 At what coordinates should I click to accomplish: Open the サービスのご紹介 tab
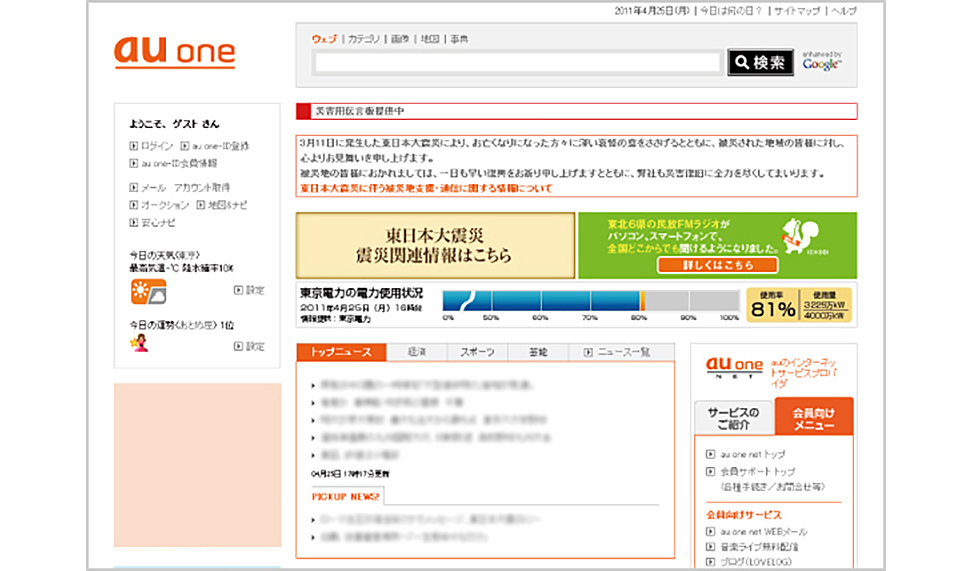click(x=733, y=418)
